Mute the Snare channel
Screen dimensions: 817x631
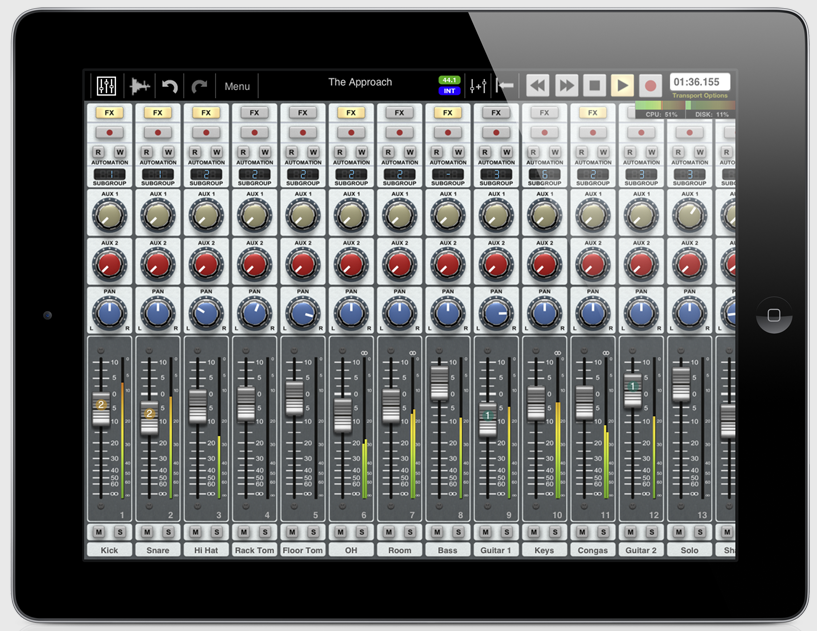click(x=147, y=532)
